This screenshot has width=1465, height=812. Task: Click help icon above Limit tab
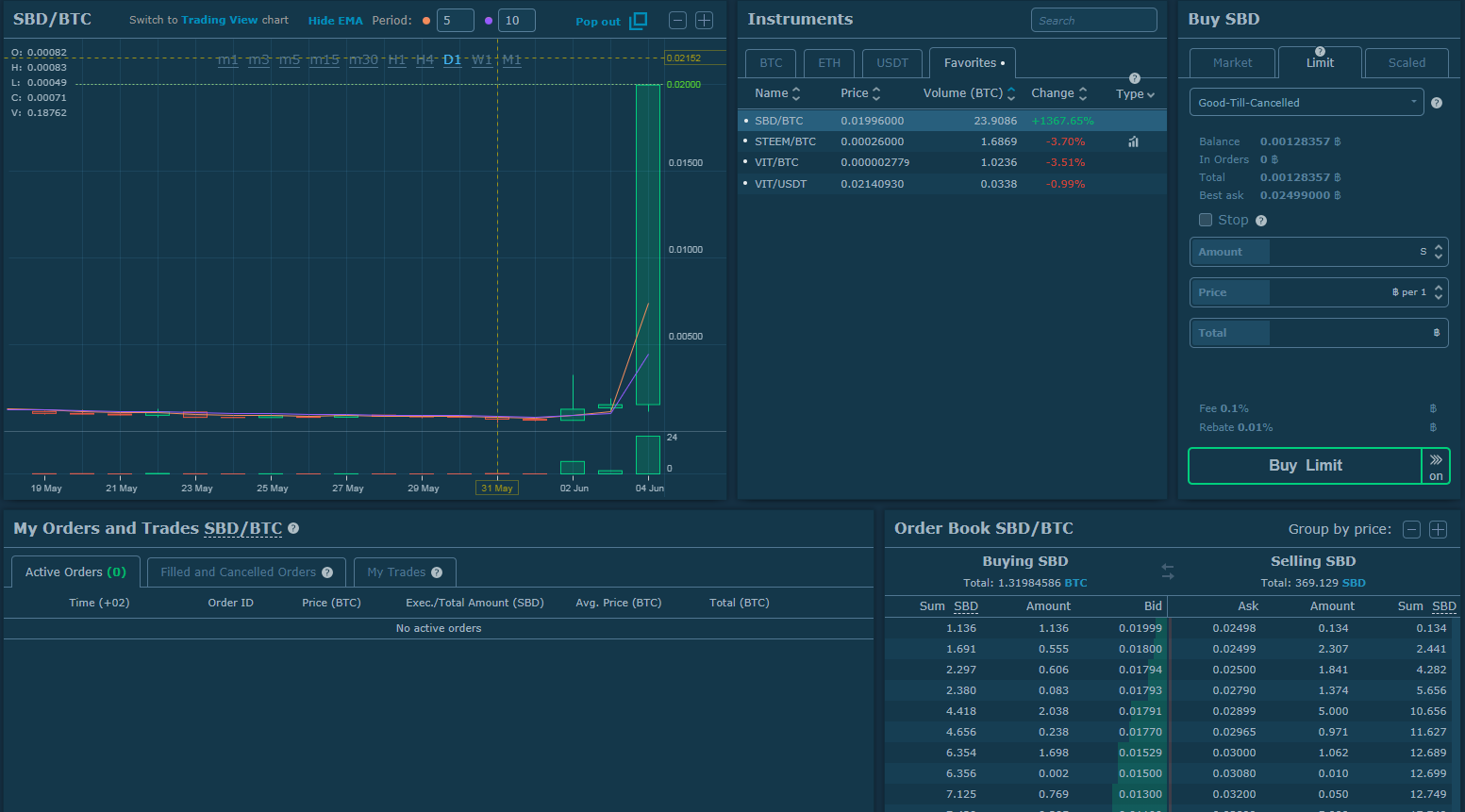(x=1320, y=52)
